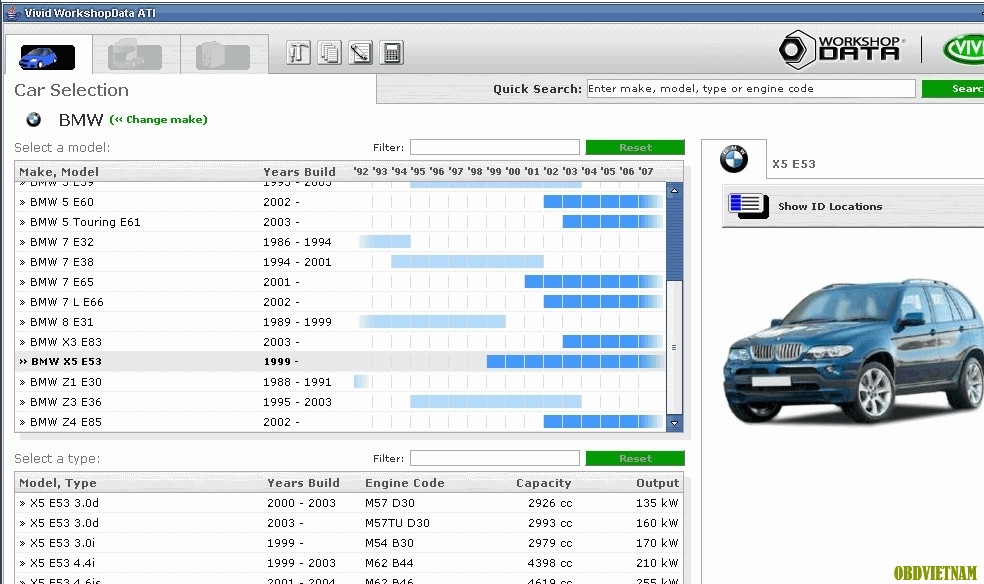Click the Vivid WorkshopData title bar icon
984x584 pixels.
point(12,13)
